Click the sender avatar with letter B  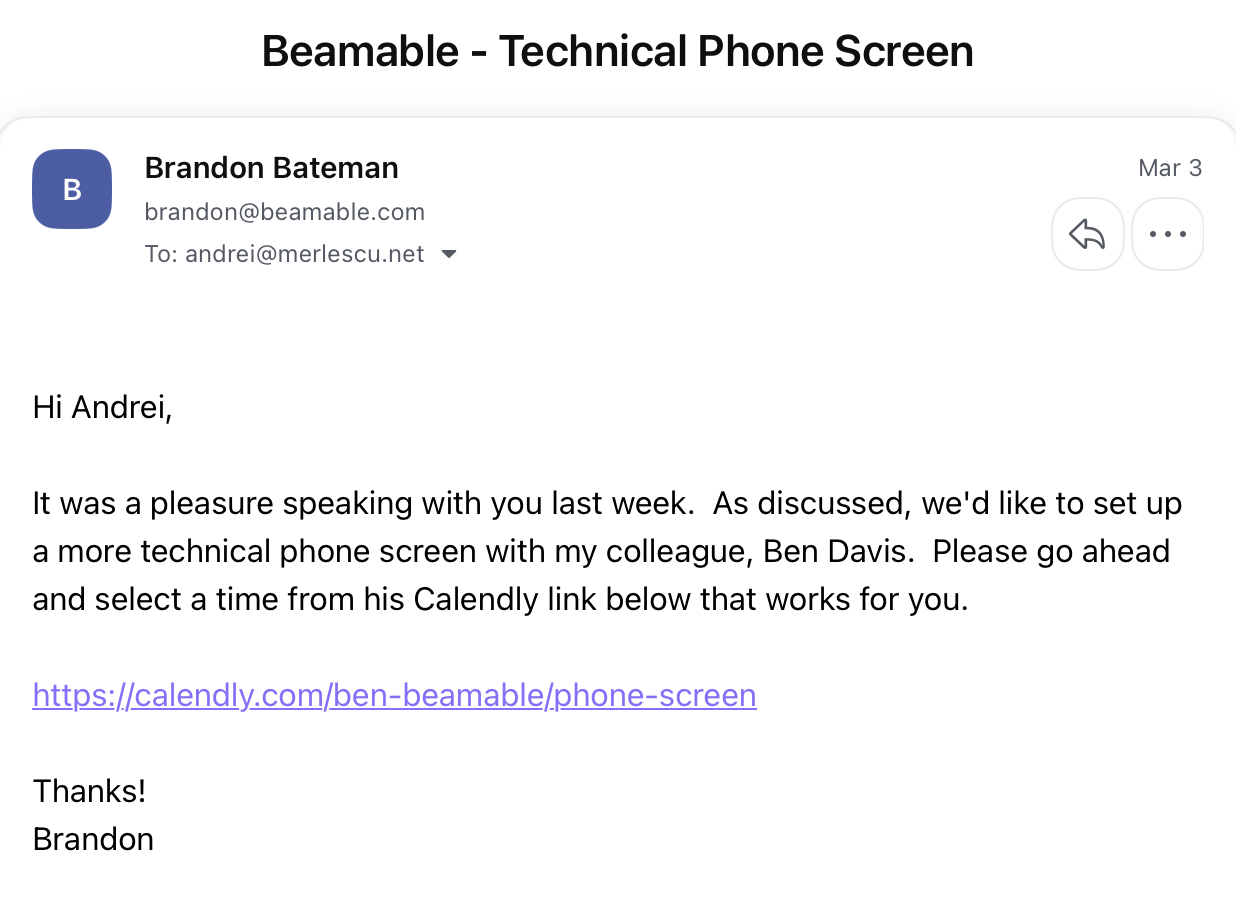coord(72,189)
